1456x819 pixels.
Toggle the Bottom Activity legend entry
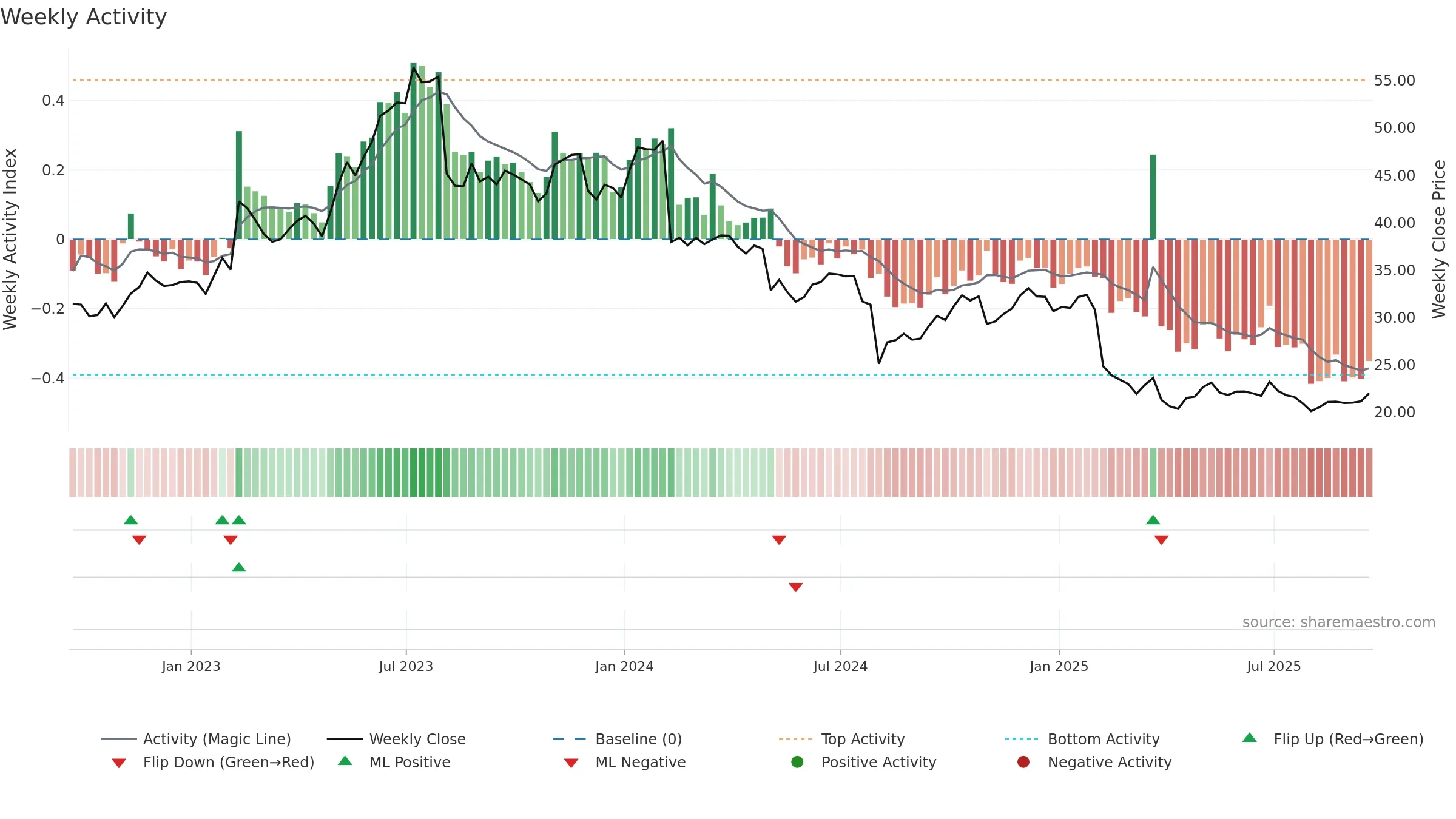pos(1082,739)
